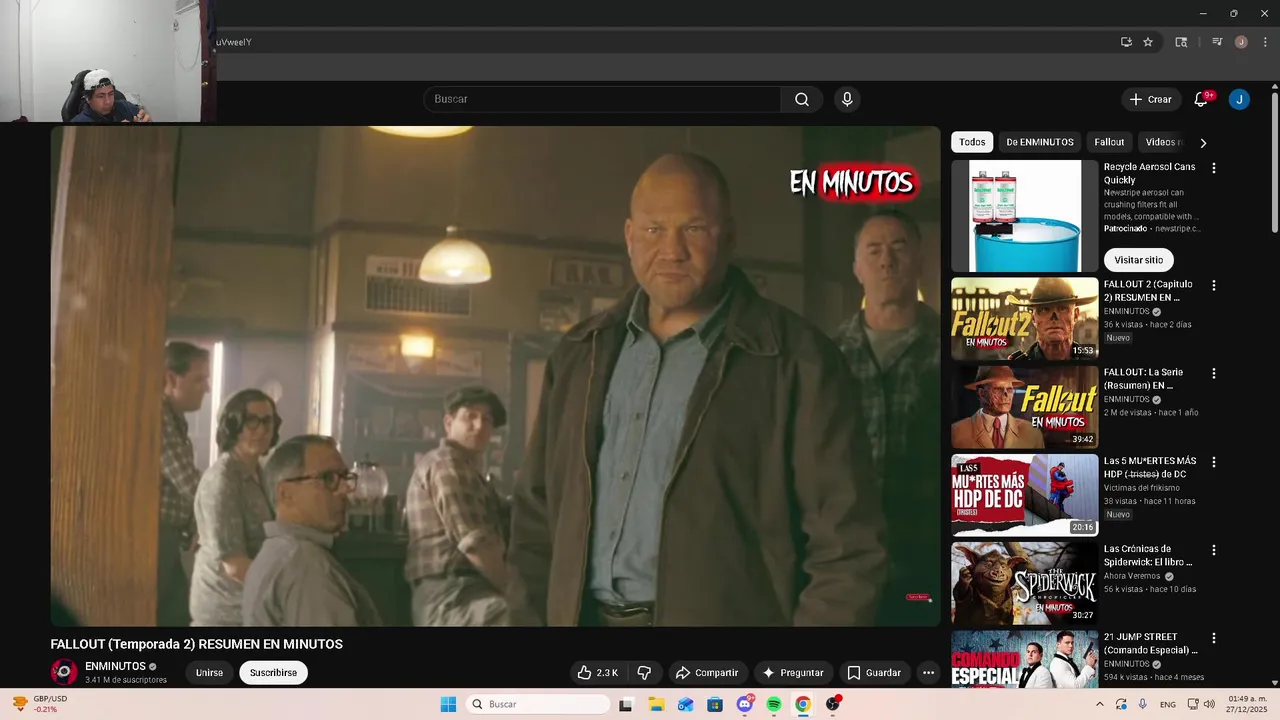
Task: Select the Videos filter chip
Action: (1163, 142)
